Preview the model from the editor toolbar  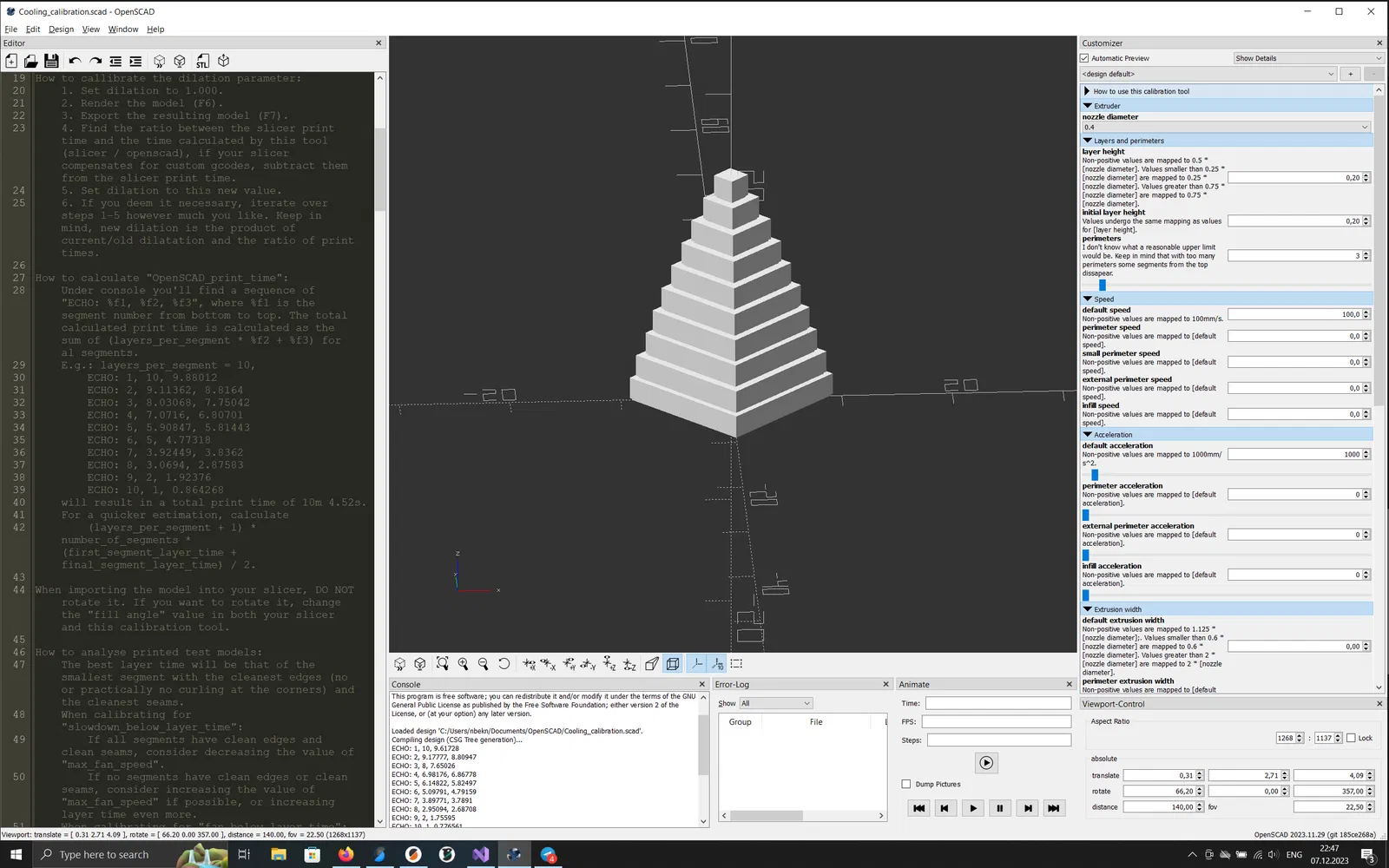pyautogui.click(x=160, y=61)
